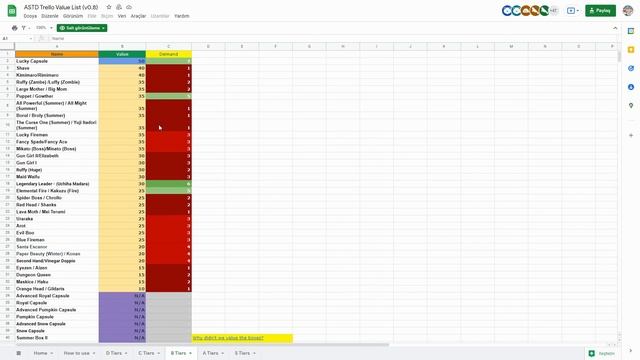Open the Dosya menu

pos(30,16)
